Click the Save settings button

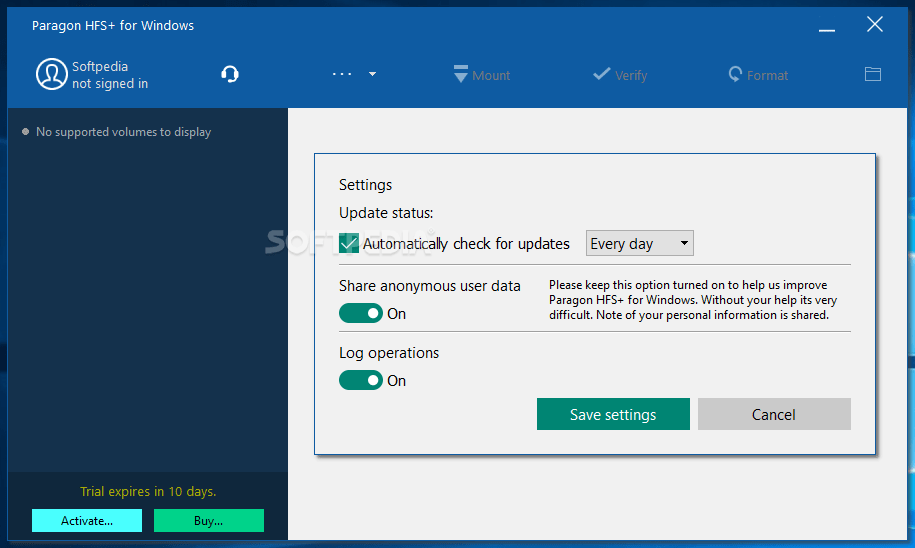[613, 414]
